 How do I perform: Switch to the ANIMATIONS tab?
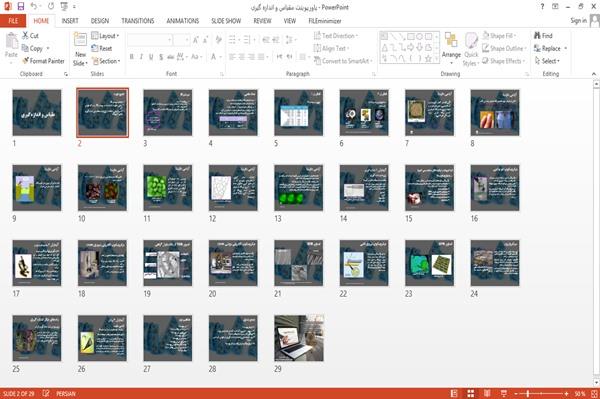pyautogui.click(x=183, y=21)
